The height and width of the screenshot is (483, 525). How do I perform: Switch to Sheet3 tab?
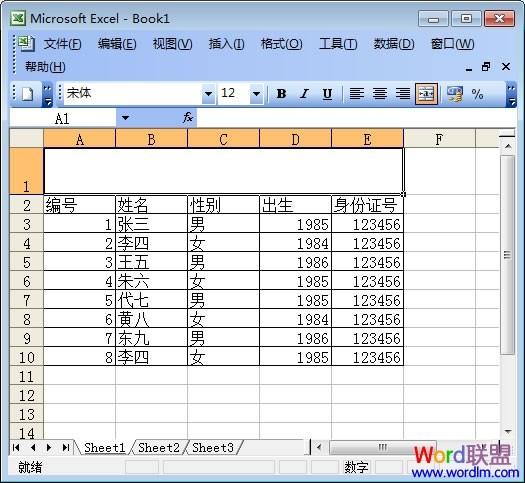point(213,448)
